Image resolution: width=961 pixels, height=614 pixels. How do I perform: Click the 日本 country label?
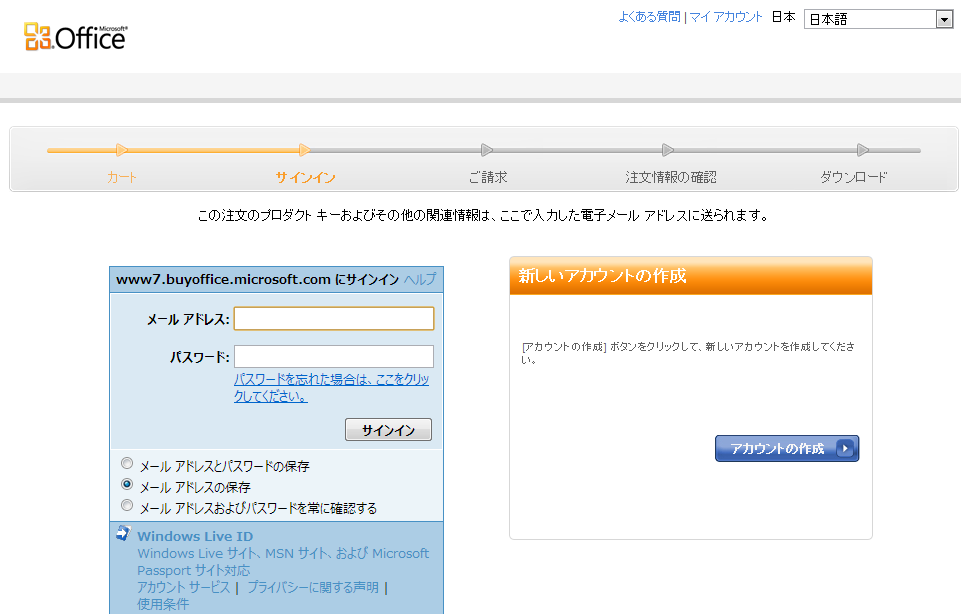(783, 17)
